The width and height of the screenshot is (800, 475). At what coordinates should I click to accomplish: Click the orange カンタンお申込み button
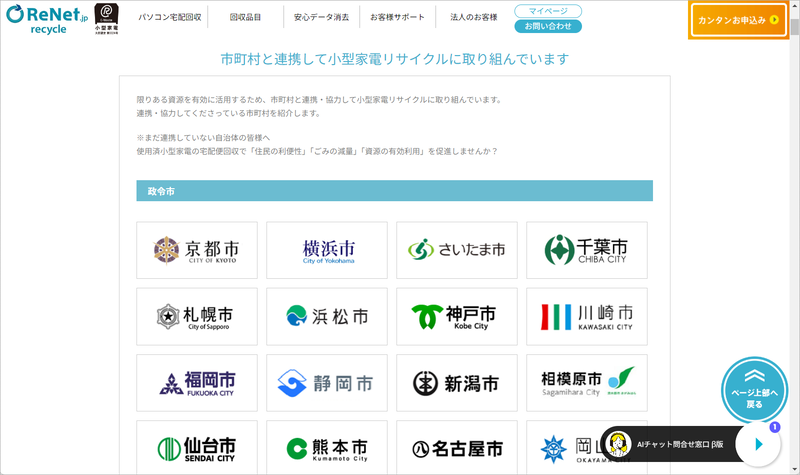click(x=738, y=20)
